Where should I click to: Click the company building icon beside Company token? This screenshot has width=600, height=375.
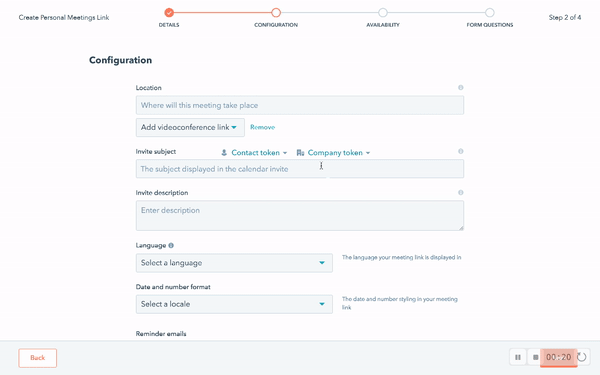point(300,153)
